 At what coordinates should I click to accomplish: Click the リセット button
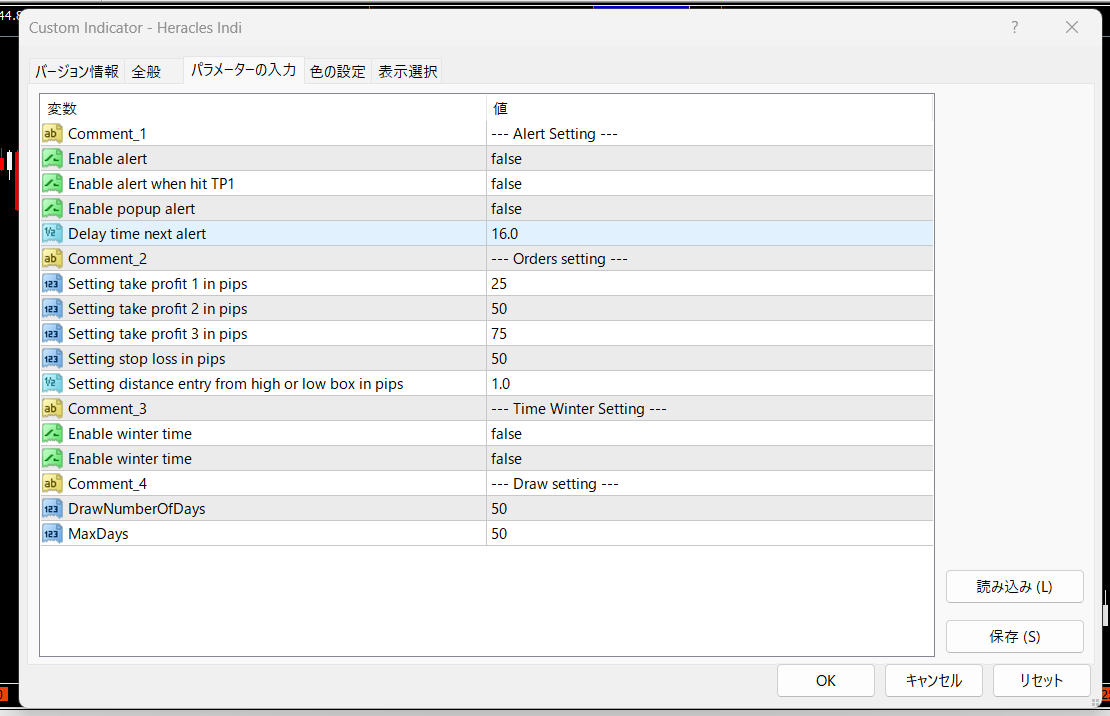1041,681
